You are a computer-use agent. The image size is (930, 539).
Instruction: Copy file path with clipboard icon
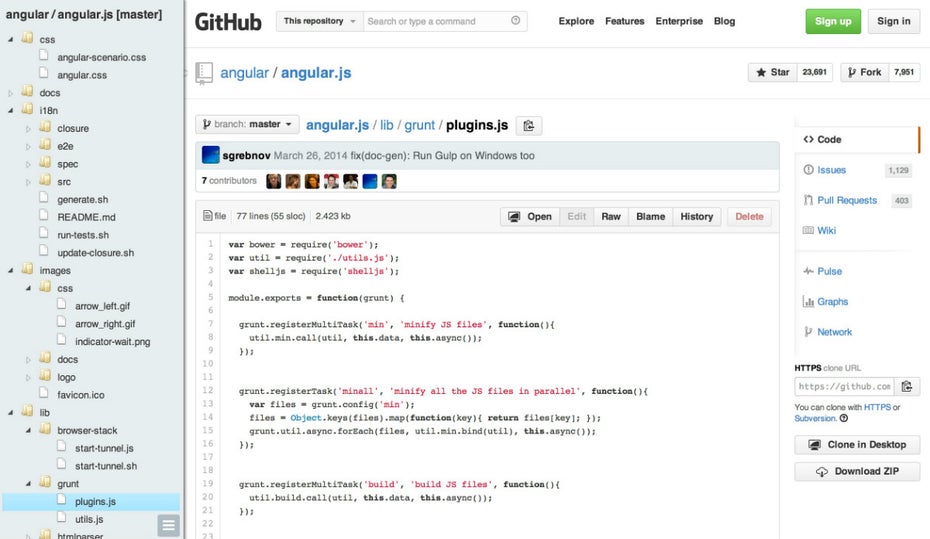[528, 126]
